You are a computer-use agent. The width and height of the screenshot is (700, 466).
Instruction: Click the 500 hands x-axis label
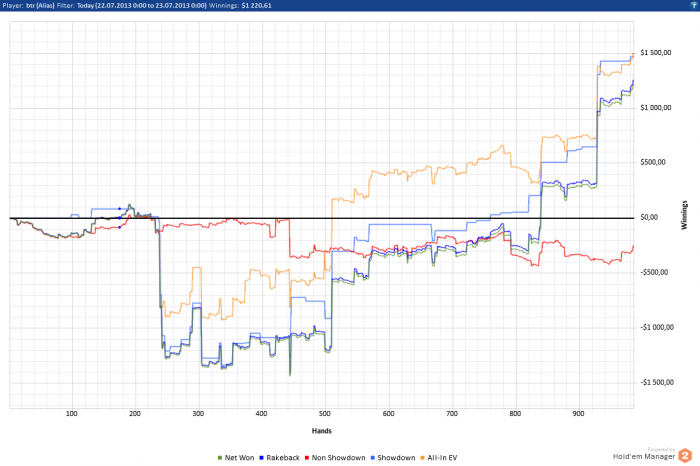point(325,414)
